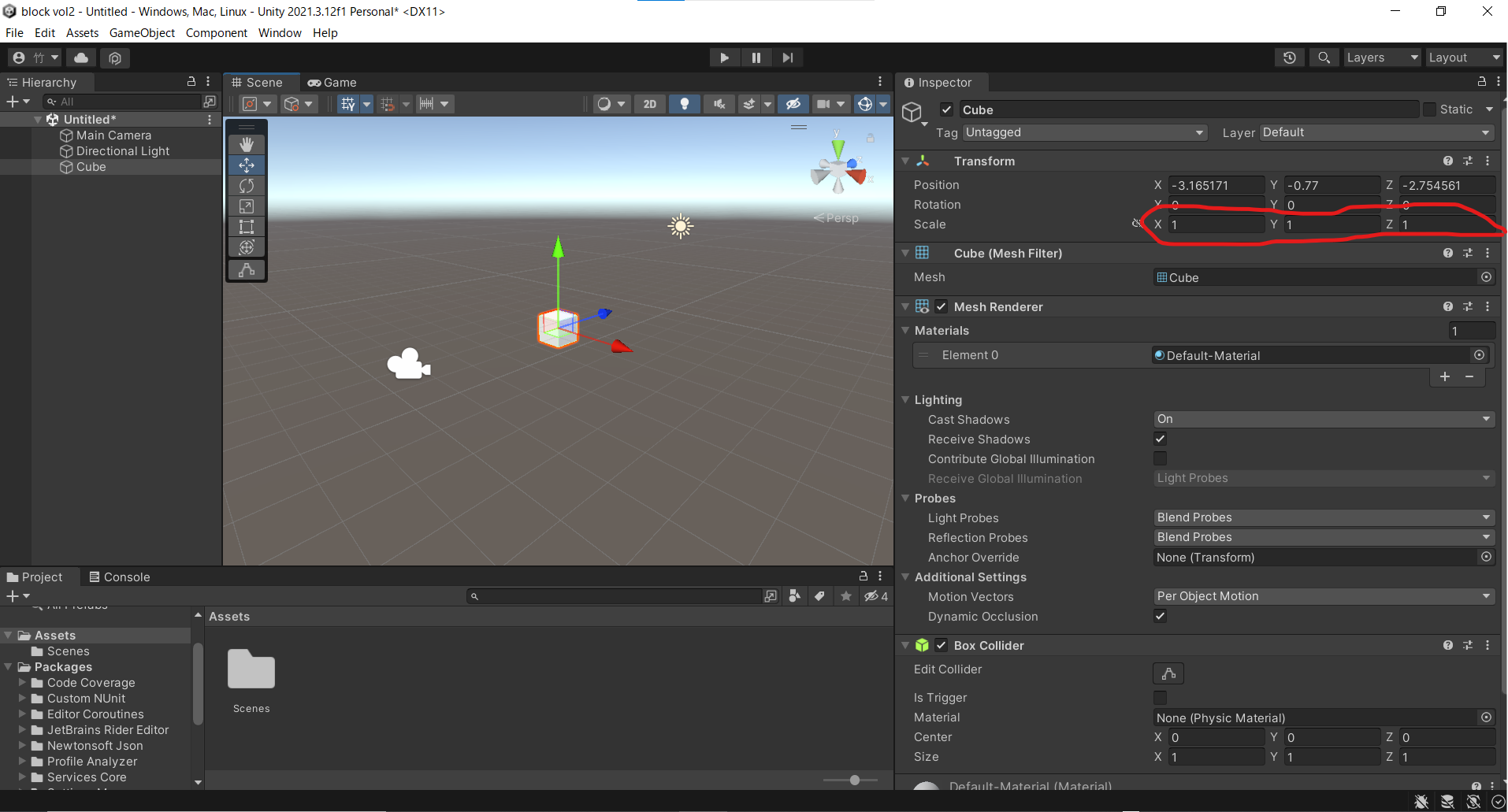Open the GameObject menu
1508x812 pixels.
[x=142, y=33]
